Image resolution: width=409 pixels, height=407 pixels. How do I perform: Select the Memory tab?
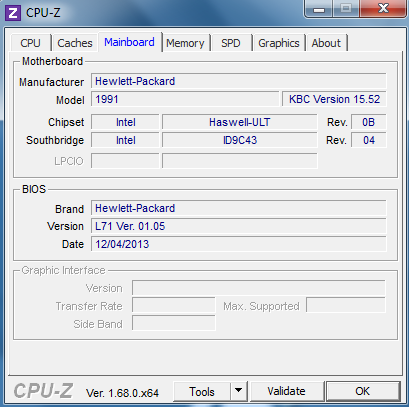185,43
